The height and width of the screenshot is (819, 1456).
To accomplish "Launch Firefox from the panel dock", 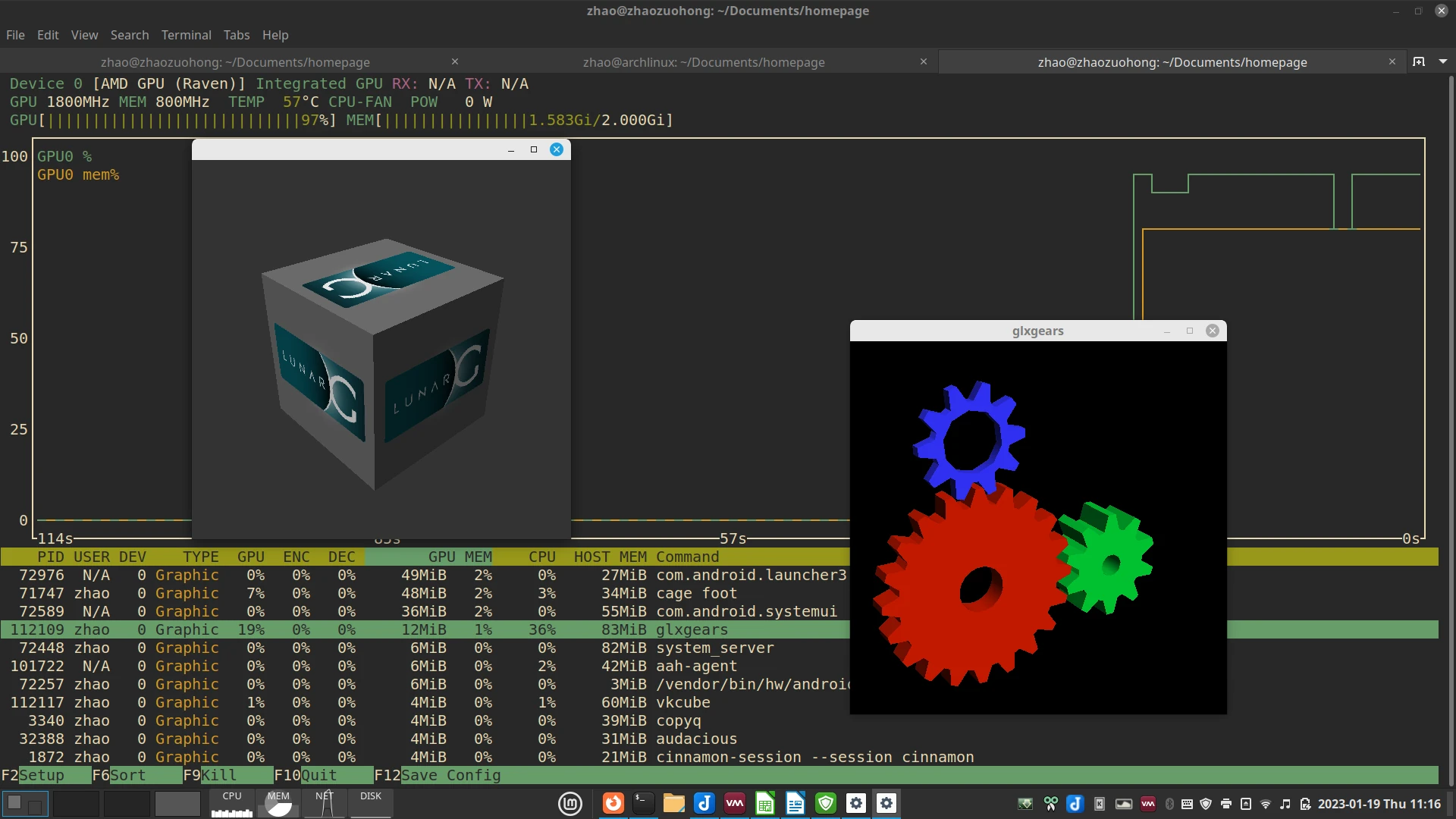I will coord(613,803).
